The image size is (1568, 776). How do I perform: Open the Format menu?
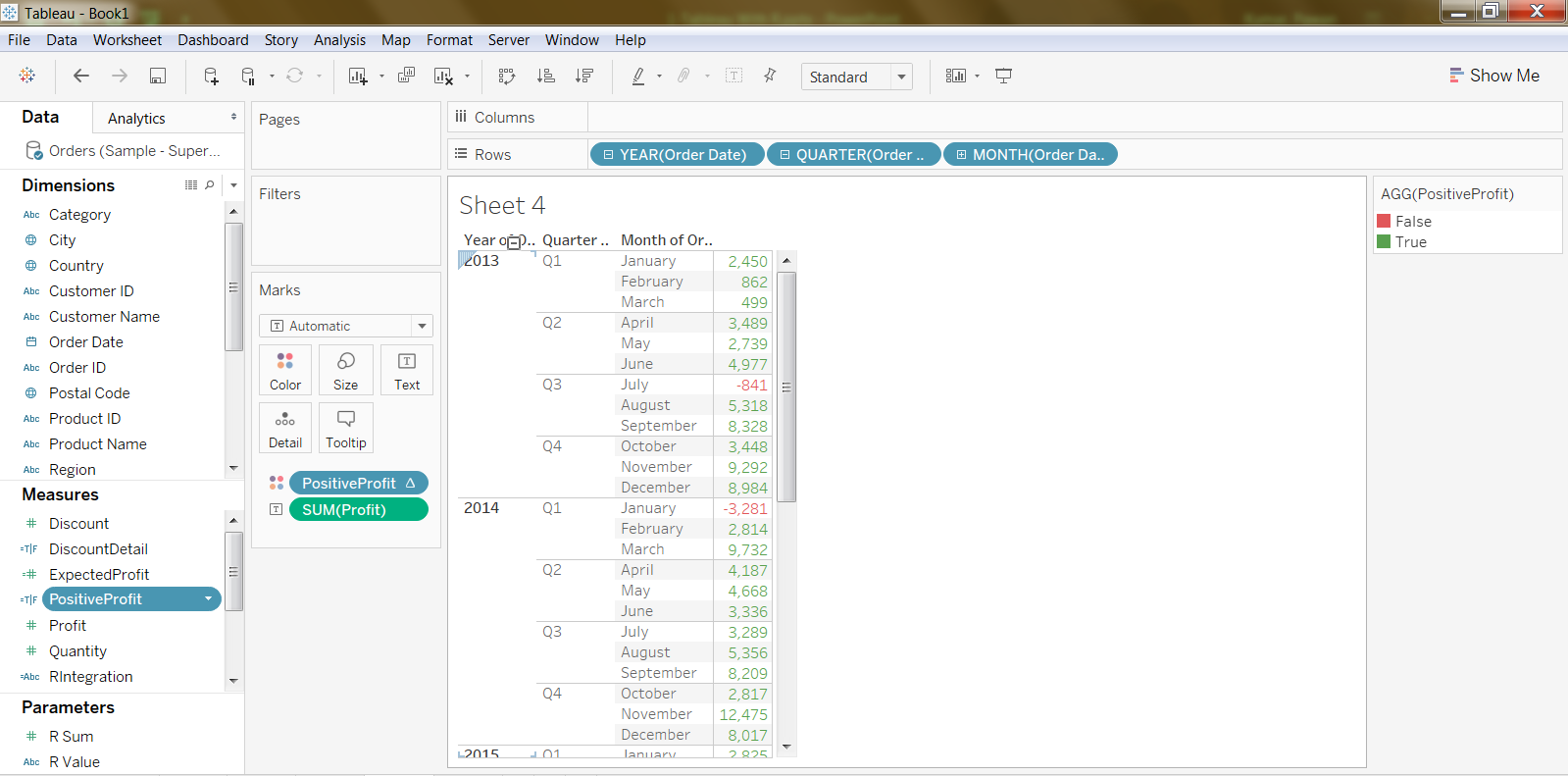(x=449, y=40)
